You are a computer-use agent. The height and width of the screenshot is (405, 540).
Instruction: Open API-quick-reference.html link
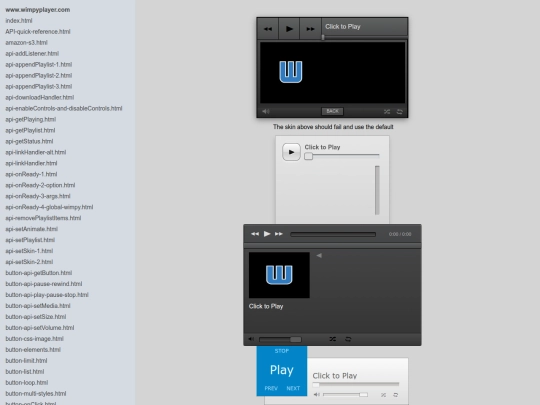tap(38, 32)
